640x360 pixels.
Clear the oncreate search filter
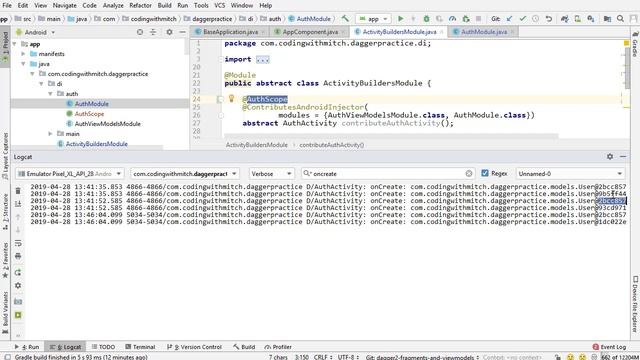(x=469, y=173)
